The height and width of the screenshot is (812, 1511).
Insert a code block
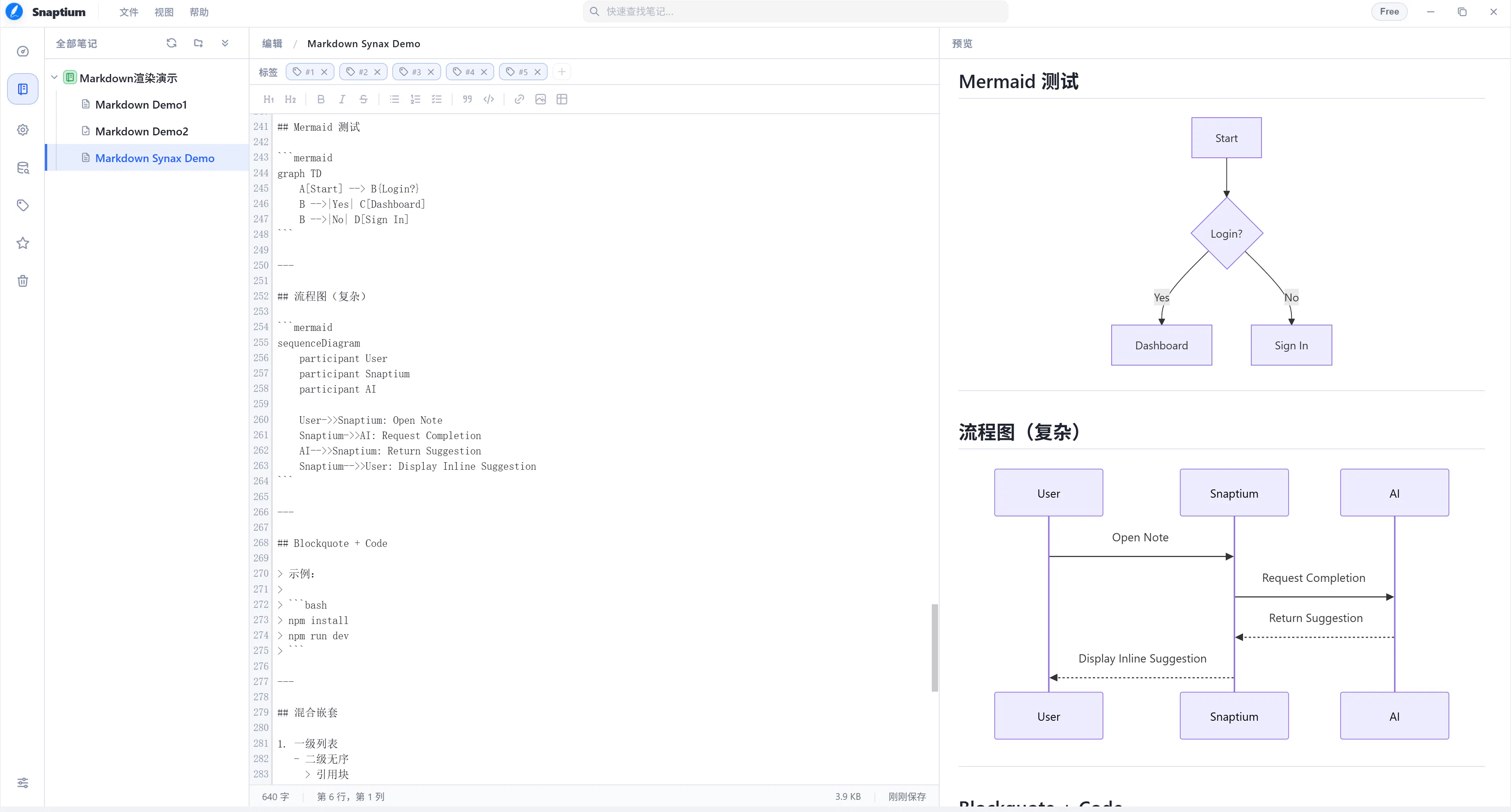pyautogui.click(x=489, y=99)
